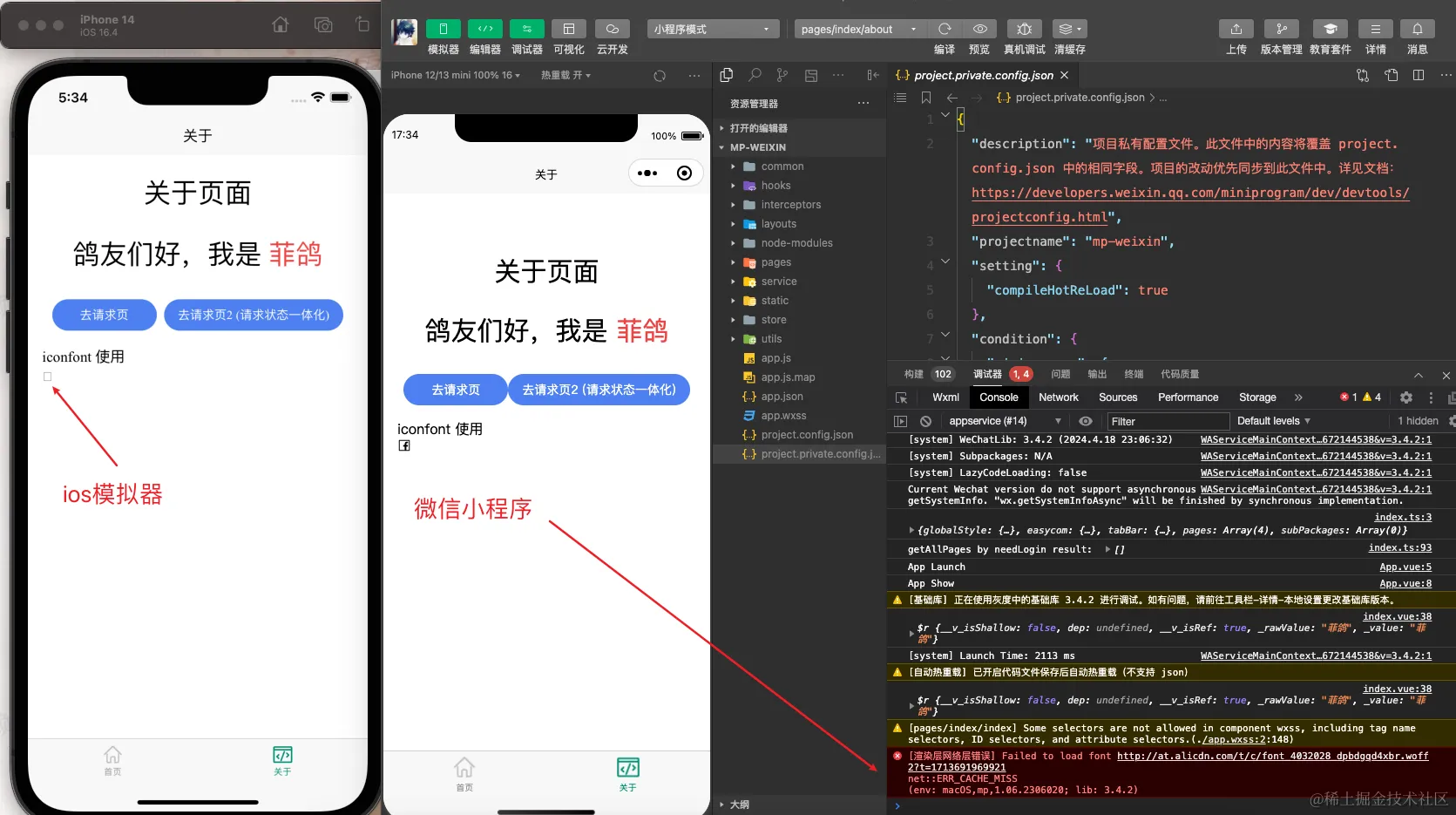
Task: Open DevTools settings gear icon
Action: point(1405,397)
